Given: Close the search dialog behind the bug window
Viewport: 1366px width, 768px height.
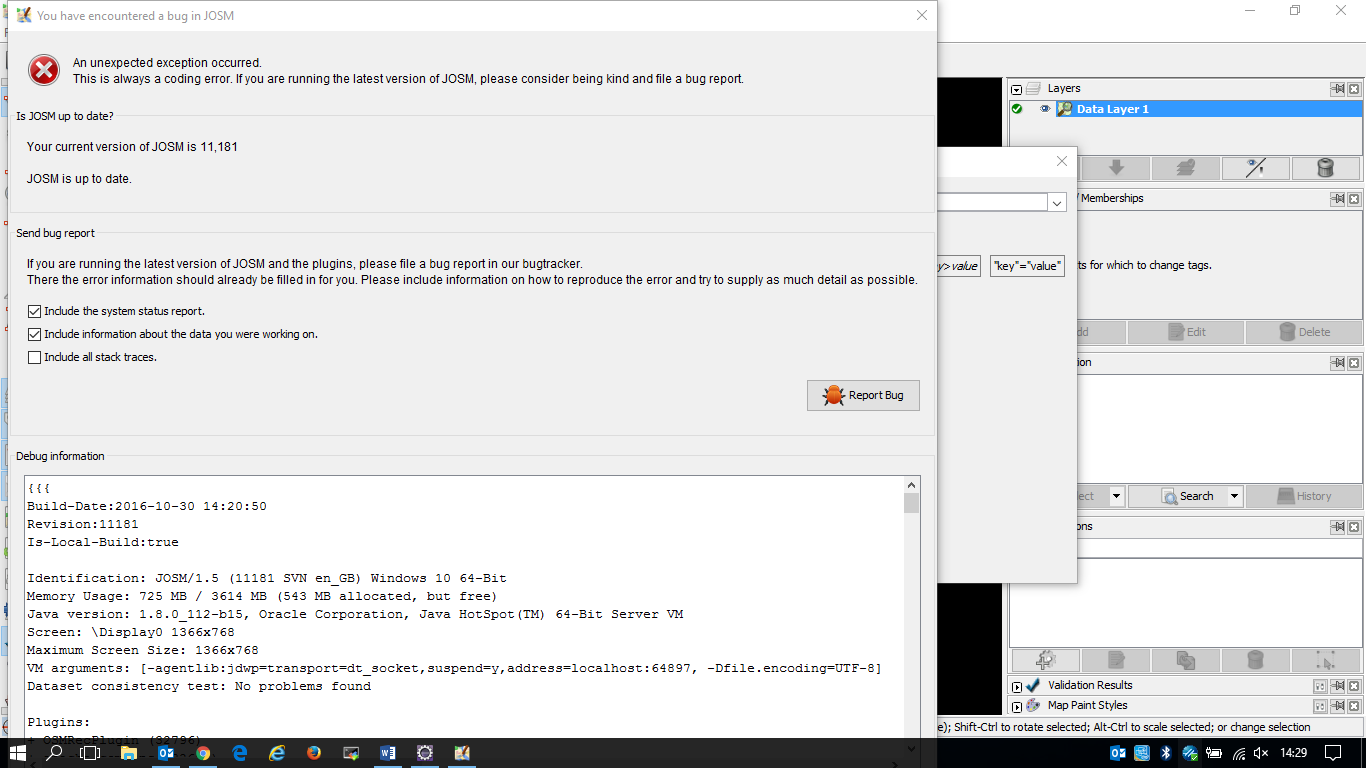Looking at the screenshot, I should click(x=1062, y=161).
